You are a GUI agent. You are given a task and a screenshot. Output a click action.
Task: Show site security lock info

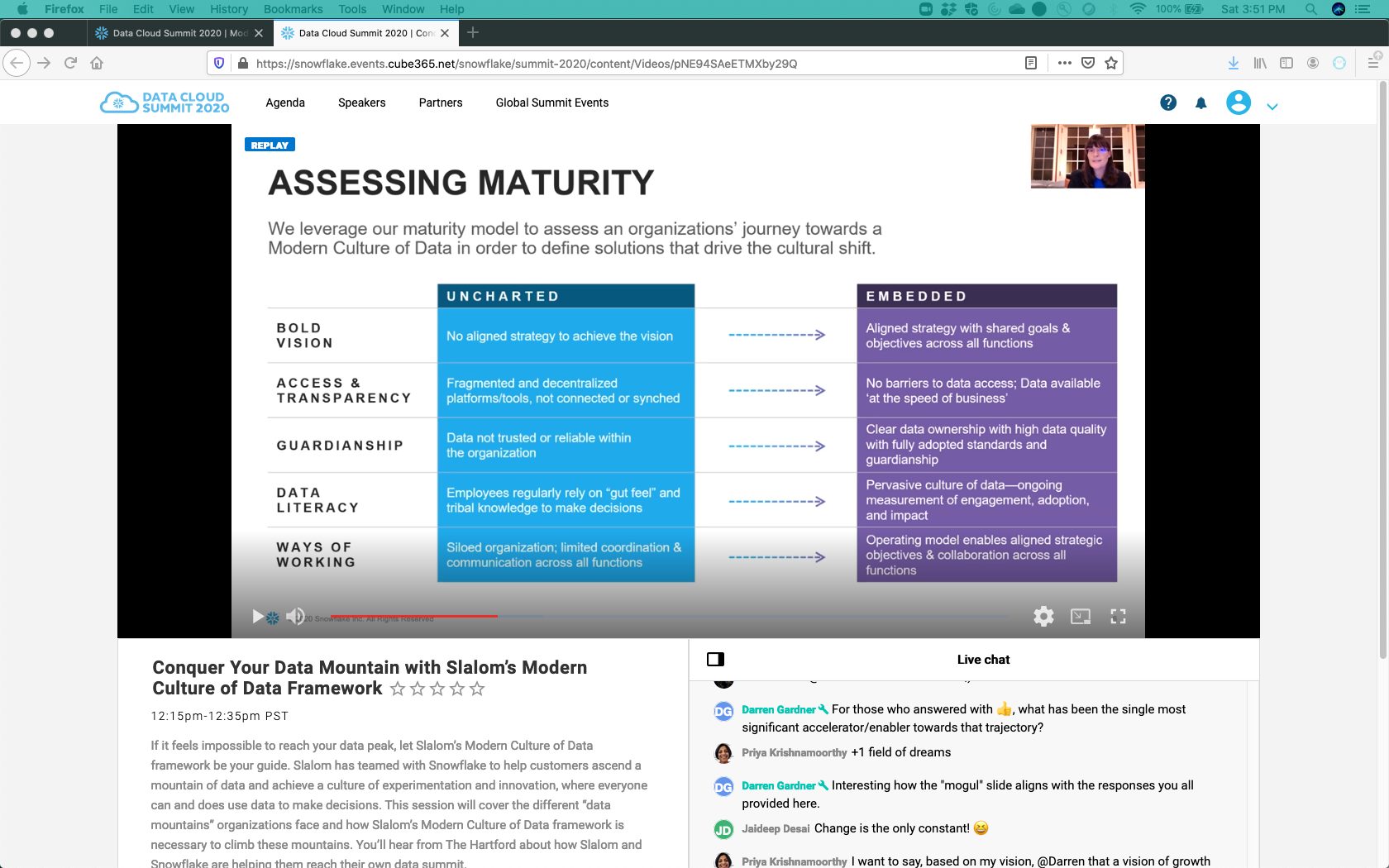click(x=243, y=63)
